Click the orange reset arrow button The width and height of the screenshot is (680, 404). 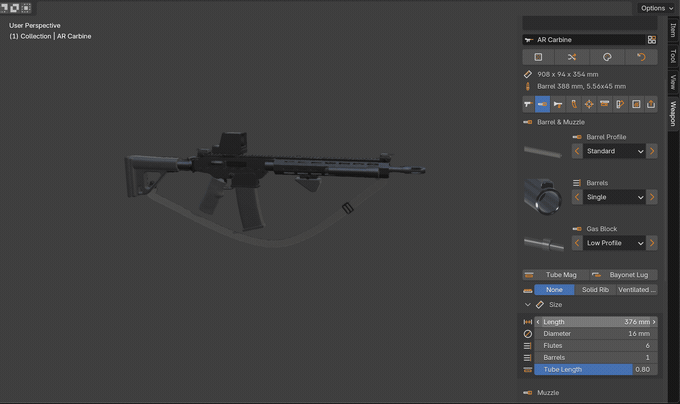(x=641, y=57)
